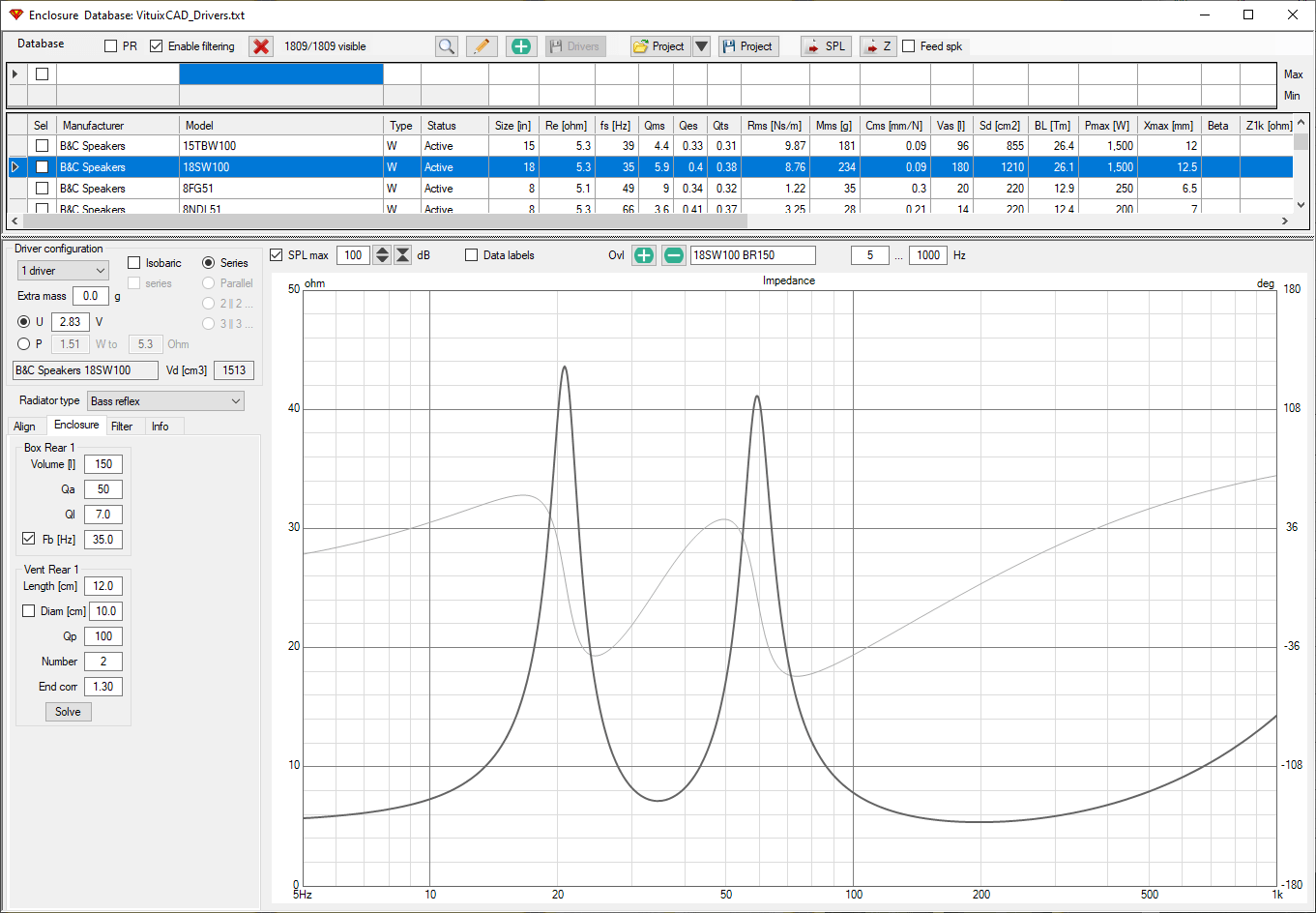Click the Fb [Hz] value field 35.0
This screenshot has height=913, width=1316.
coord(103,540)
